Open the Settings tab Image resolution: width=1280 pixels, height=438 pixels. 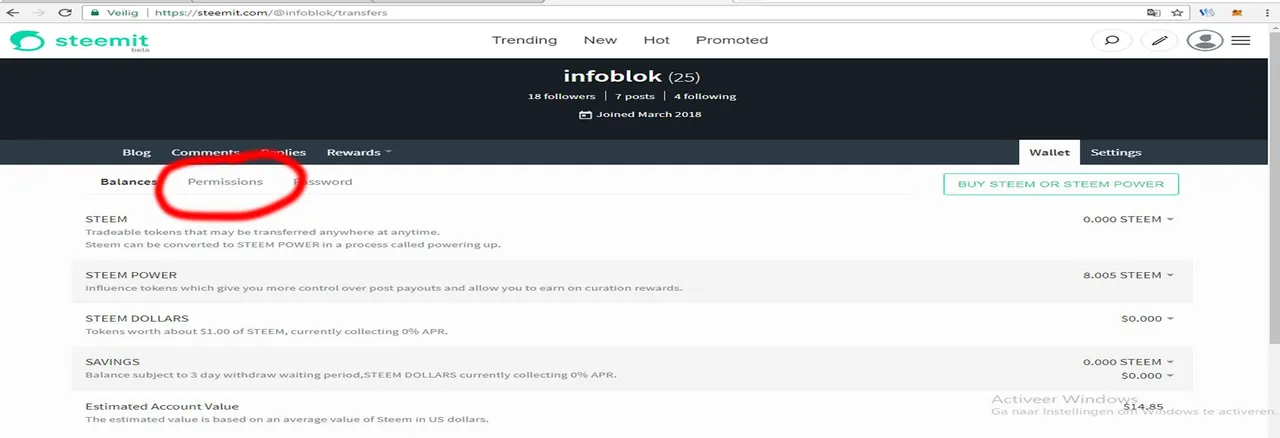[x=1116, y=152]
